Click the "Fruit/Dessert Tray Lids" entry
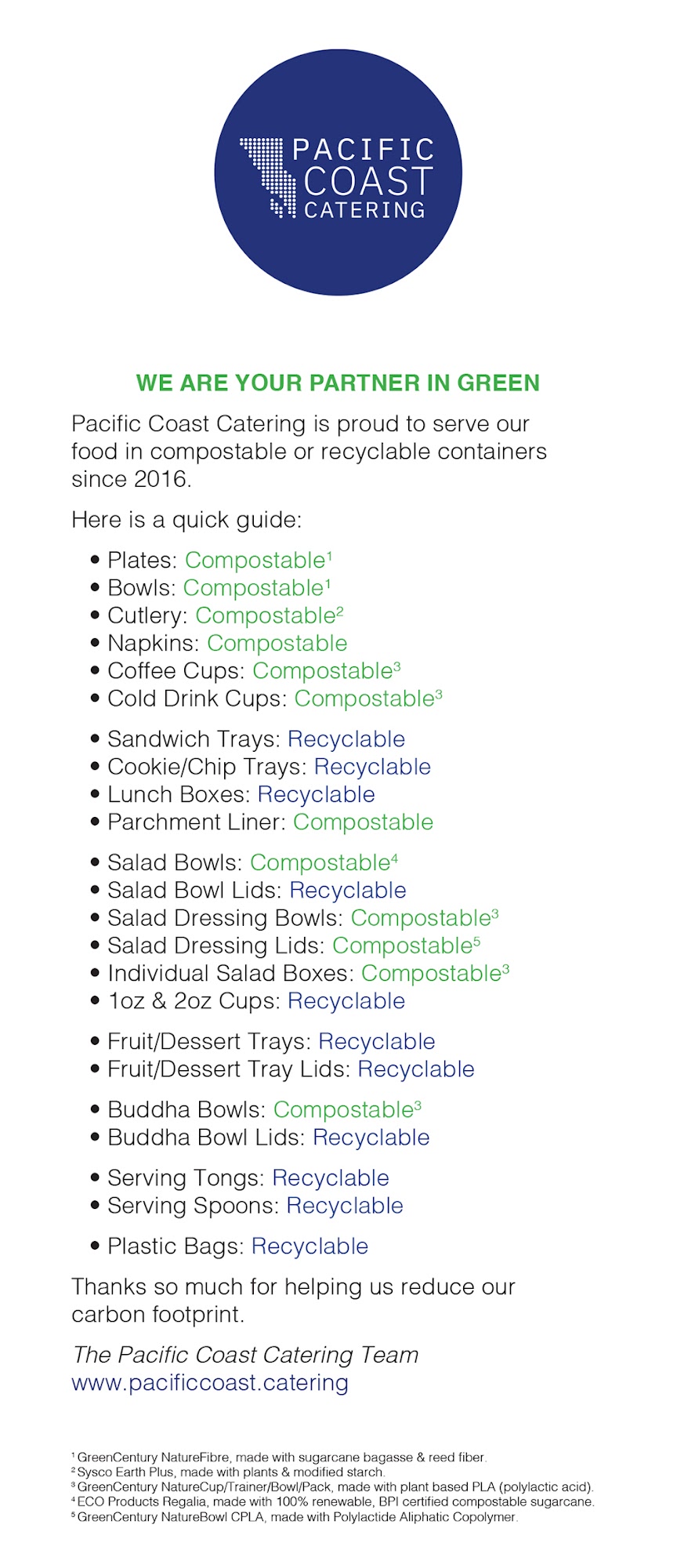The image size is (677, 1568). (291, 1069)
